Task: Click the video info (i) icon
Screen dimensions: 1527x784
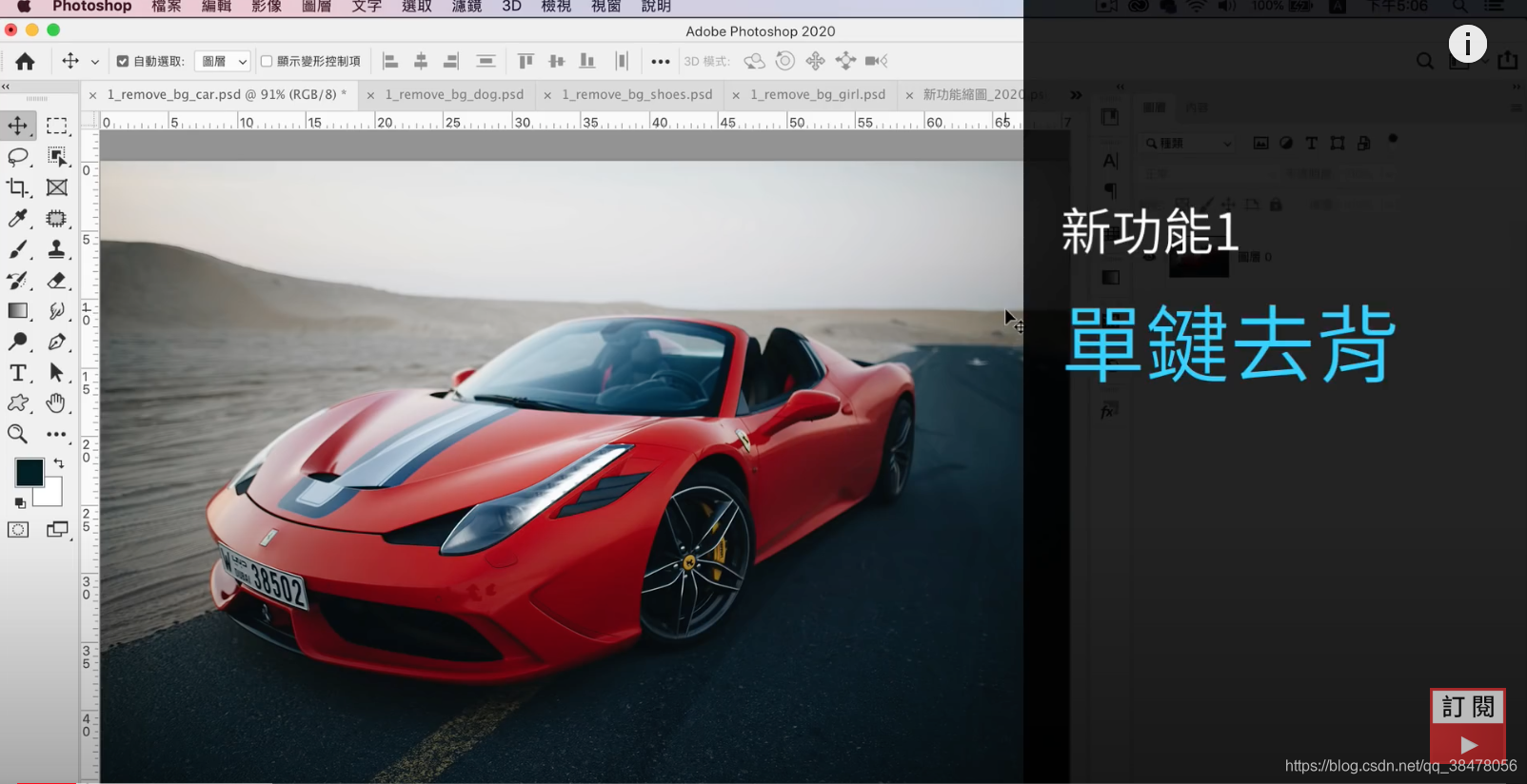Action: (1467, 44)
